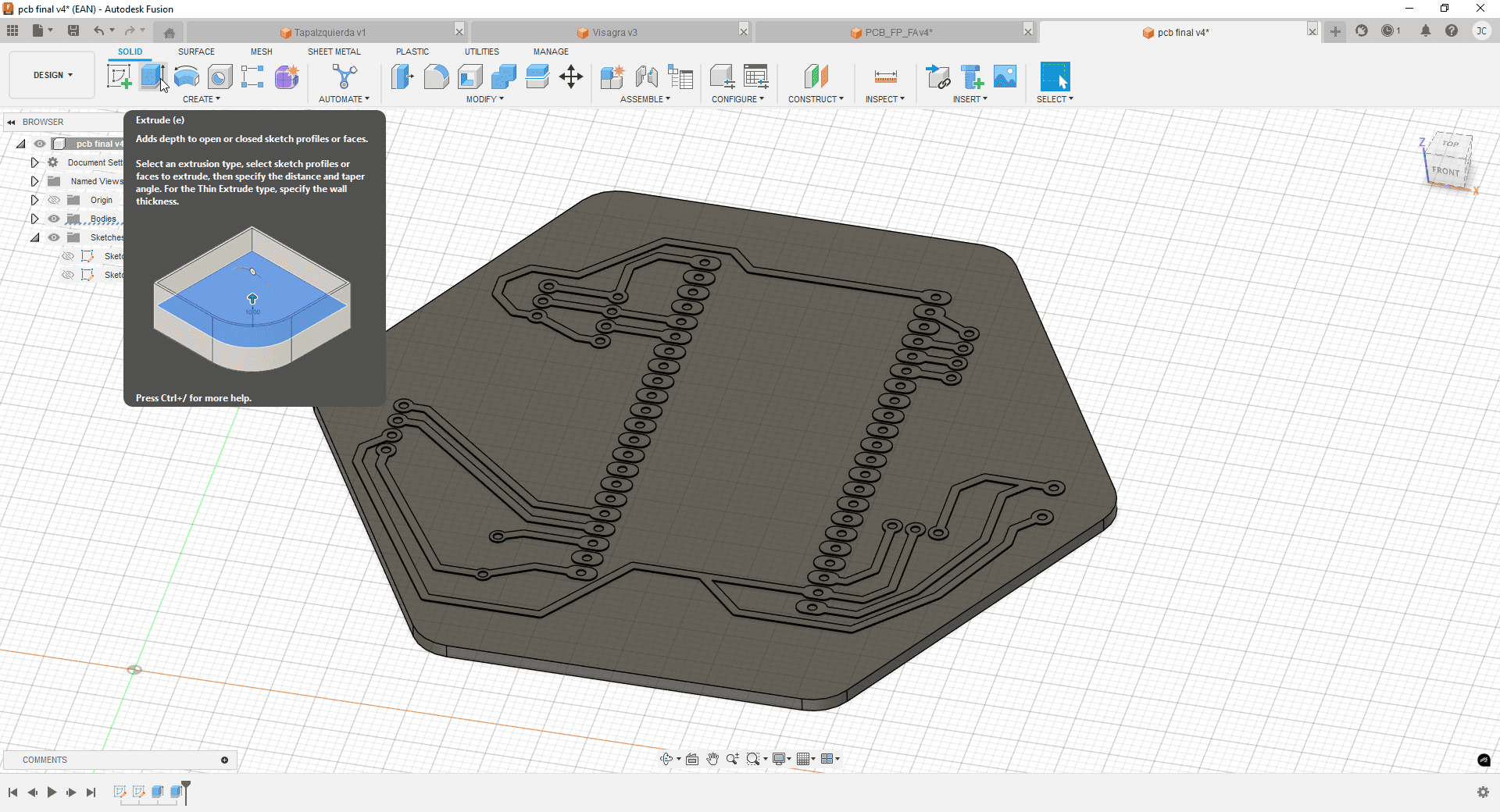The width and height of the screenshot is (1500, 812).
Task: Open the PCB_FP_FAv4* document tab
Action: pyautogui.click(x=891, y=32)
